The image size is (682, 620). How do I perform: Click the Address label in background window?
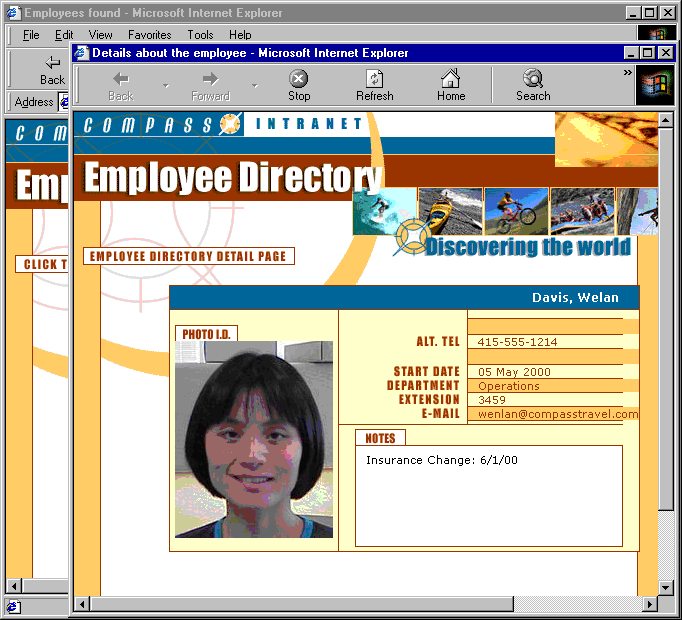(34, 102)
